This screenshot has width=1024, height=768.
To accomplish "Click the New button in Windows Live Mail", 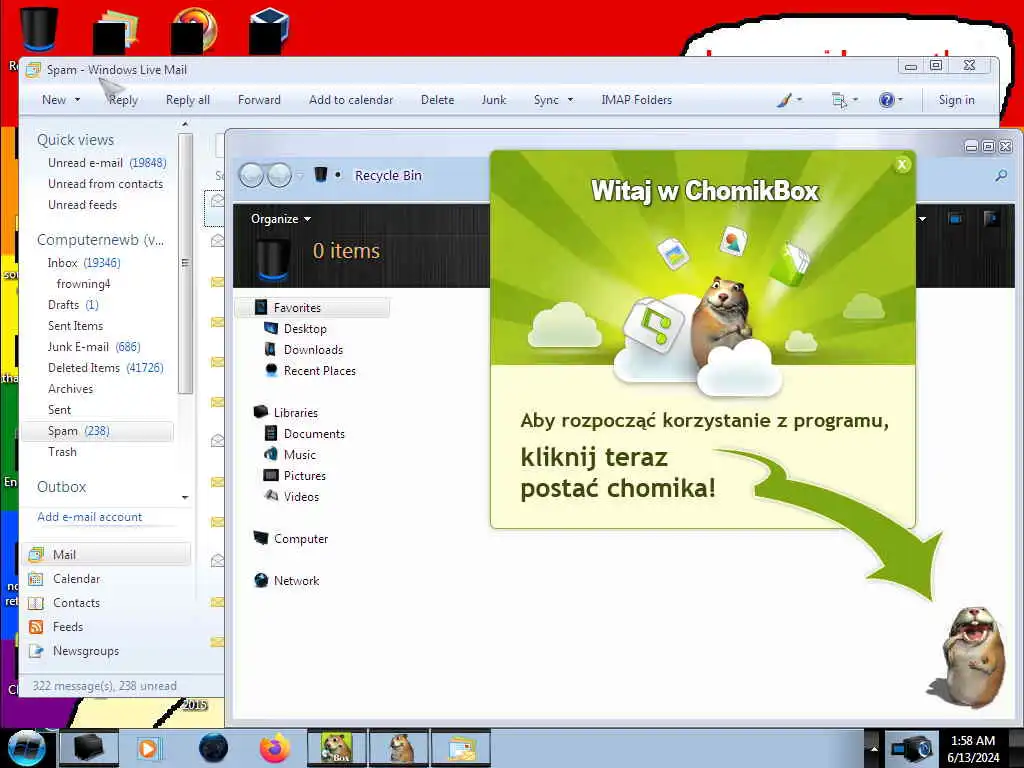I will click(x=54, y=100).
